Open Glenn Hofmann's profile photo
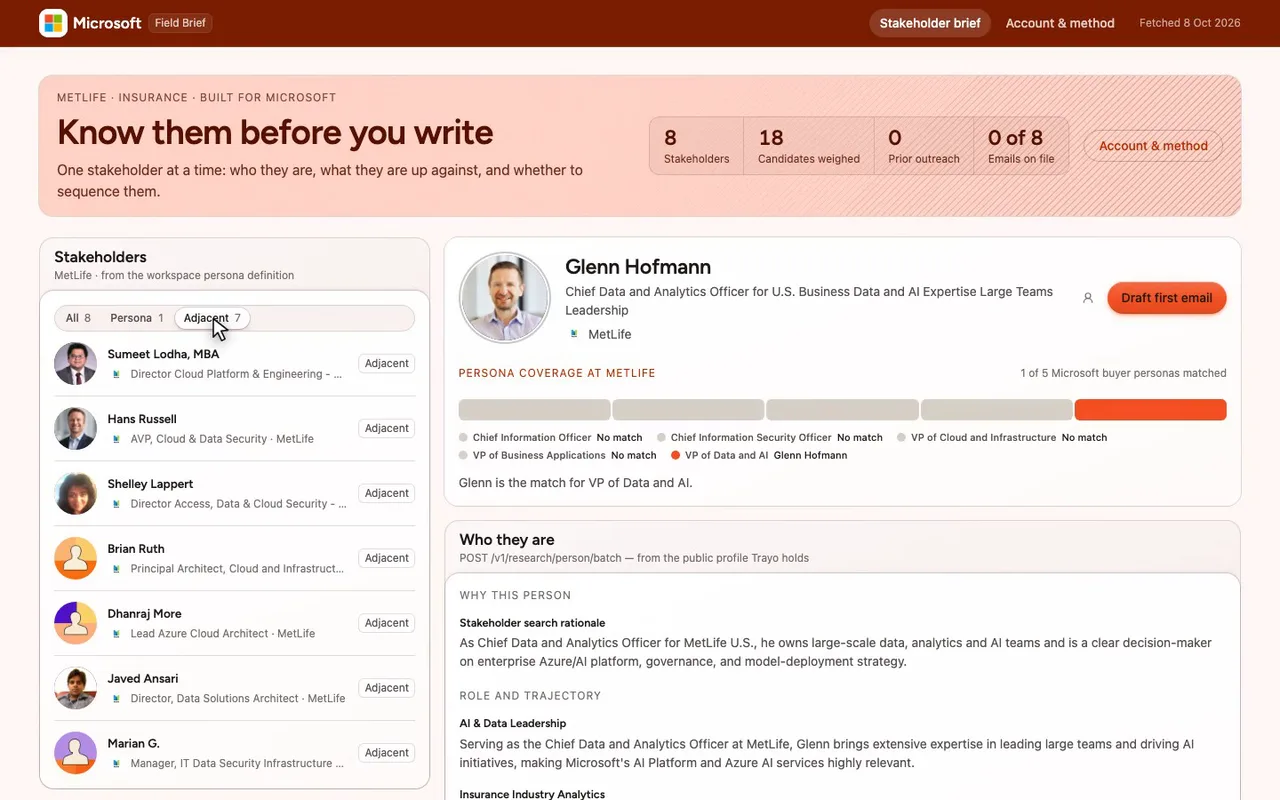Viewport: 1280px width, 800px height. click(x=505, y=298)
